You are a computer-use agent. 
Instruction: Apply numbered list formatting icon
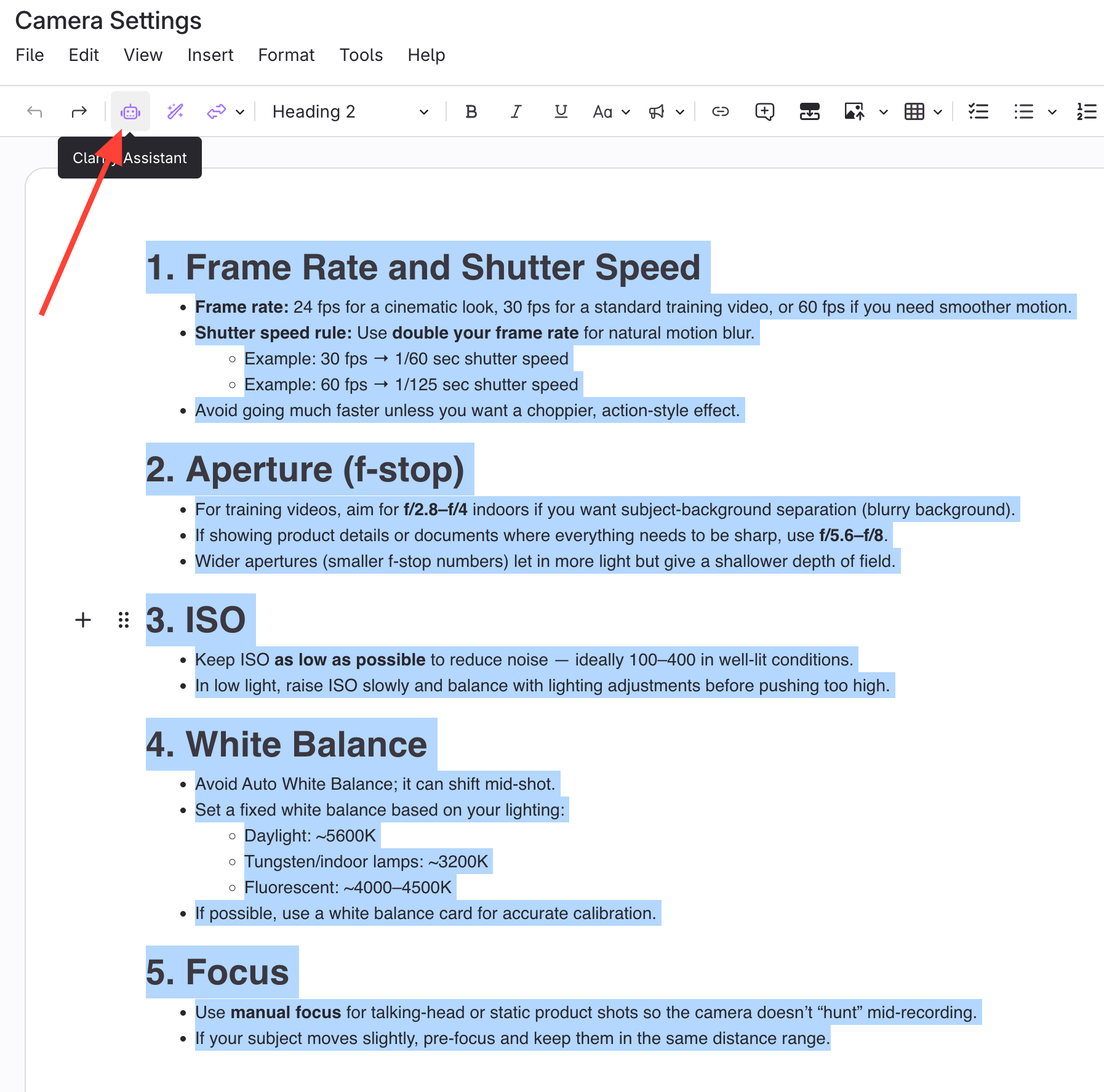[1086, 111]
